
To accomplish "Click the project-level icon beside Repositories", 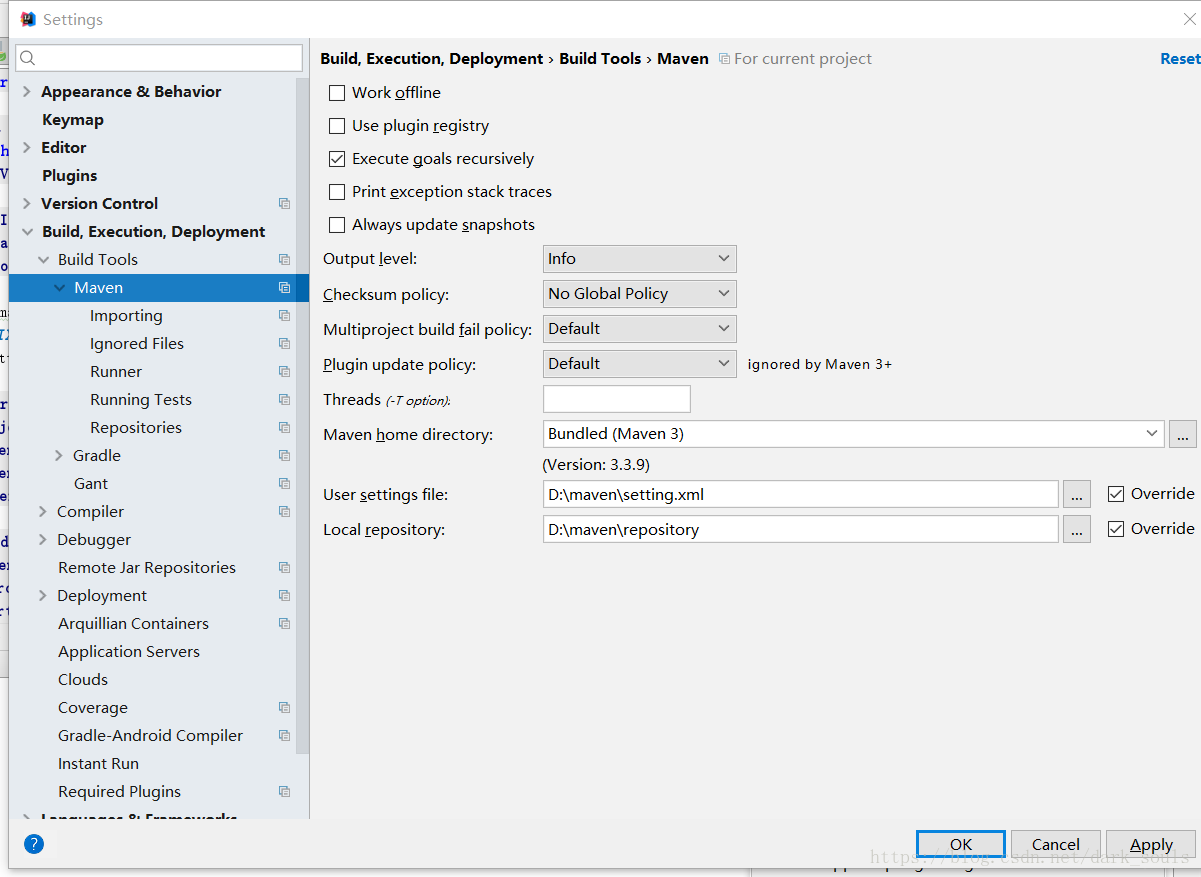I will coord(284,427).
